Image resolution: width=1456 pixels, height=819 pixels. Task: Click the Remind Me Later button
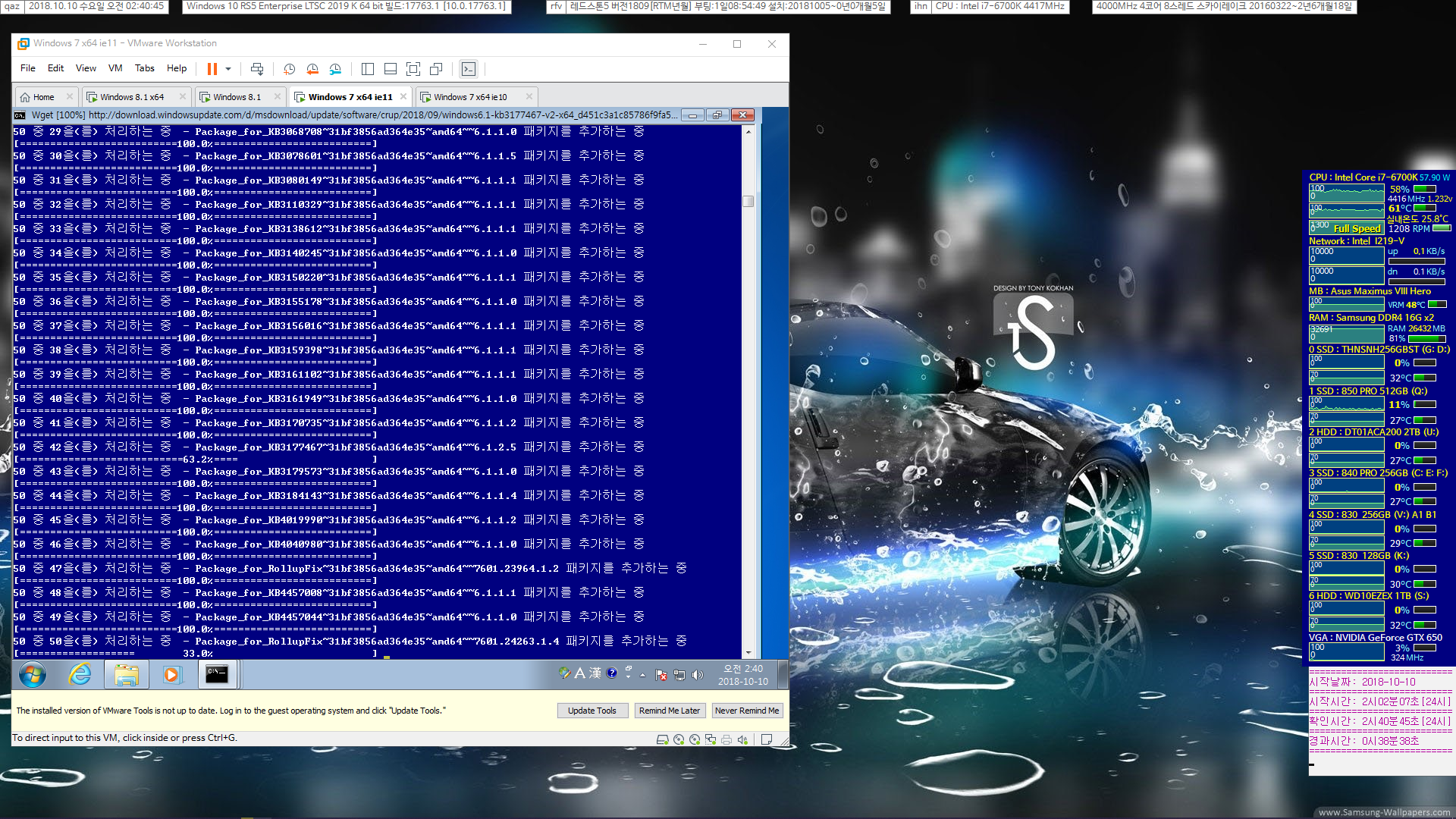[670, 711]
